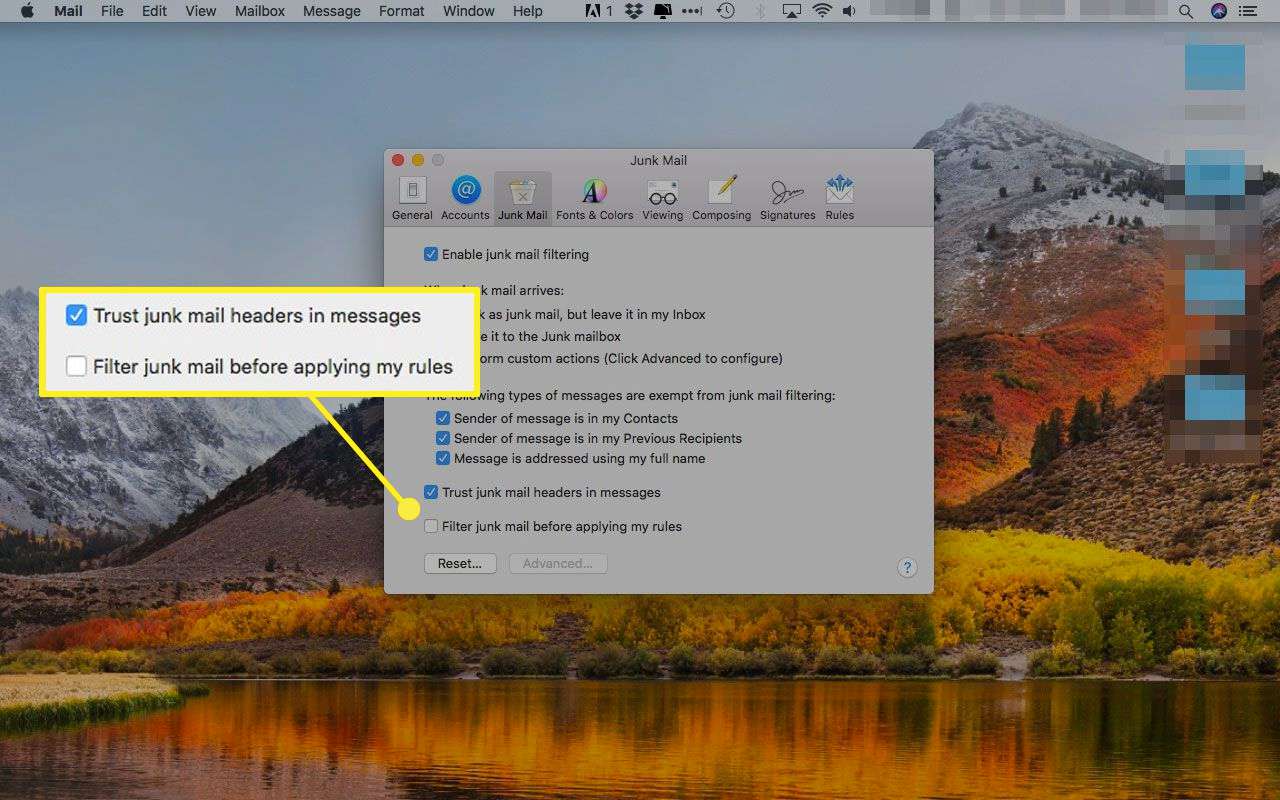The height and width of the screenshot is (800, 1280).
Task: Disable the Enable junk mail filtering checkbox
Action: [431, 254]
